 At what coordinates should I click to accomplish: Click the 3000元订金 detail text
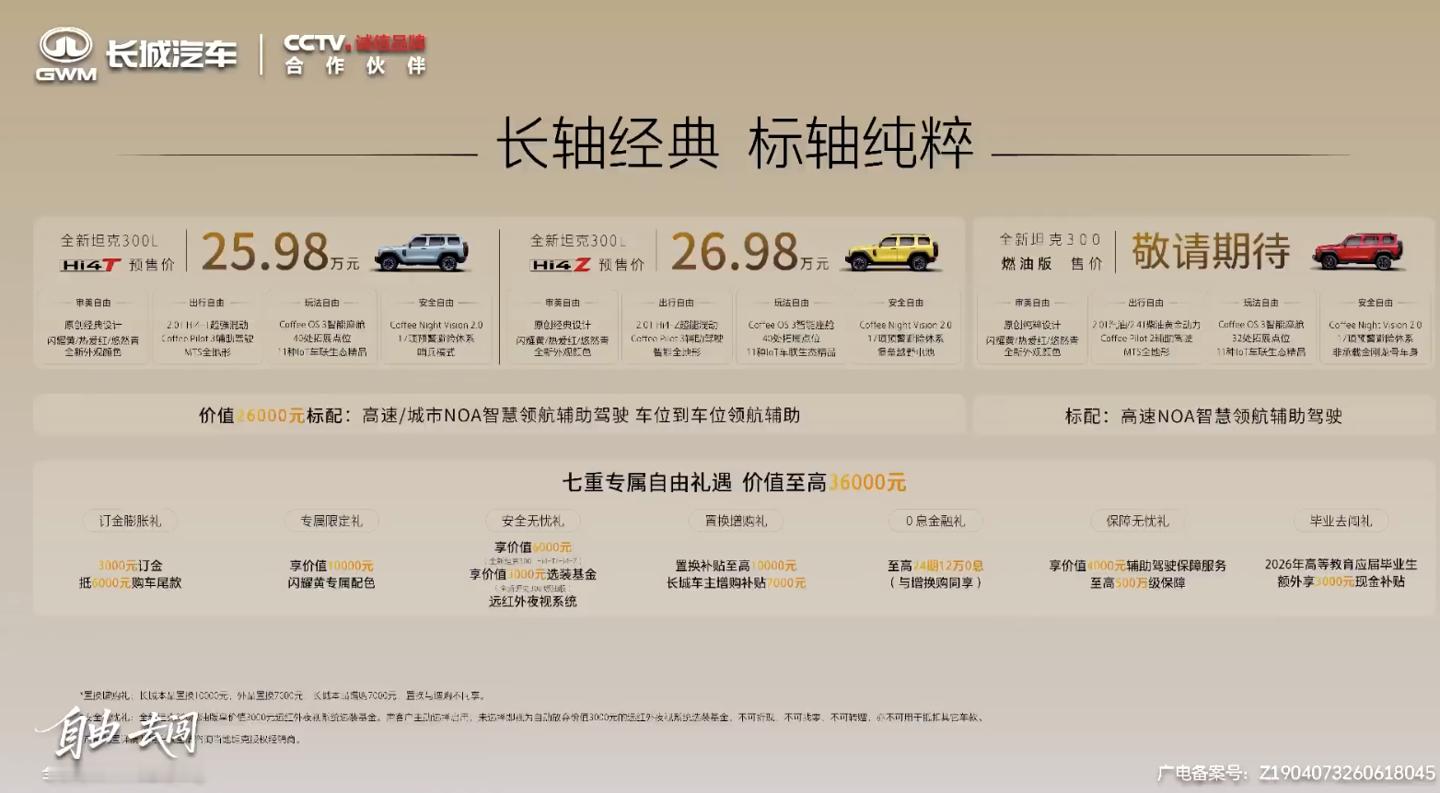click(x=130, y=566)
